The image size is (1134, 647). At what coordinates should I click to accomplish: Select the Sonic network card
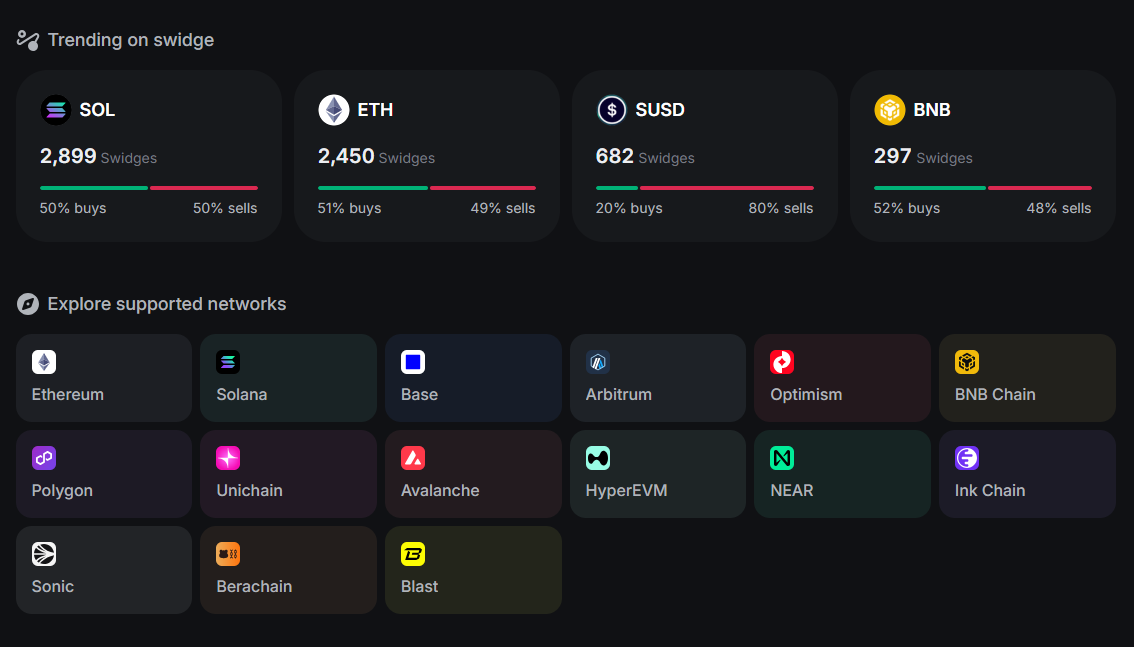pos(104,570)
